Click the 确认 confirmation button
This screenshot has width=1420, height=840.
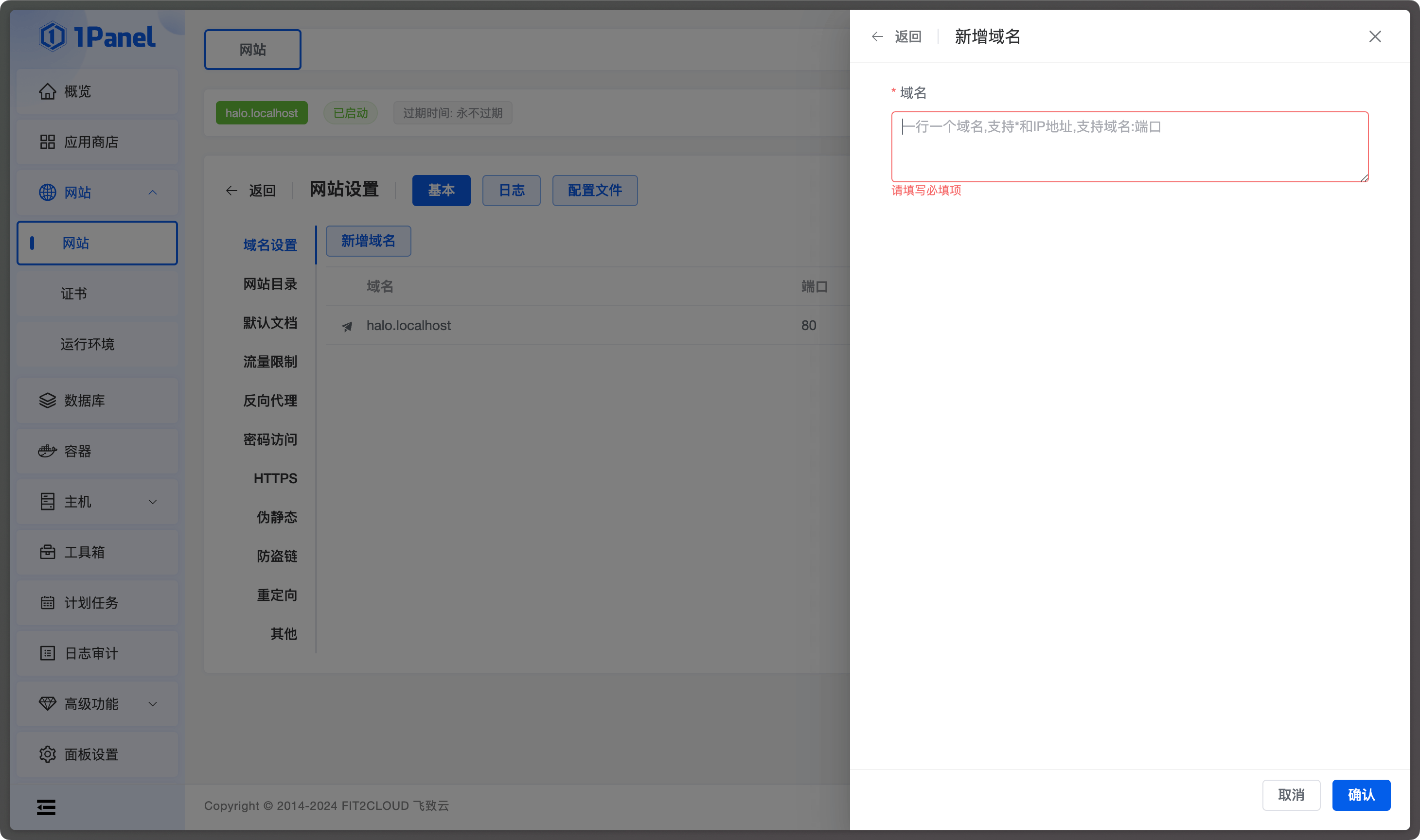coord(1362,795)
